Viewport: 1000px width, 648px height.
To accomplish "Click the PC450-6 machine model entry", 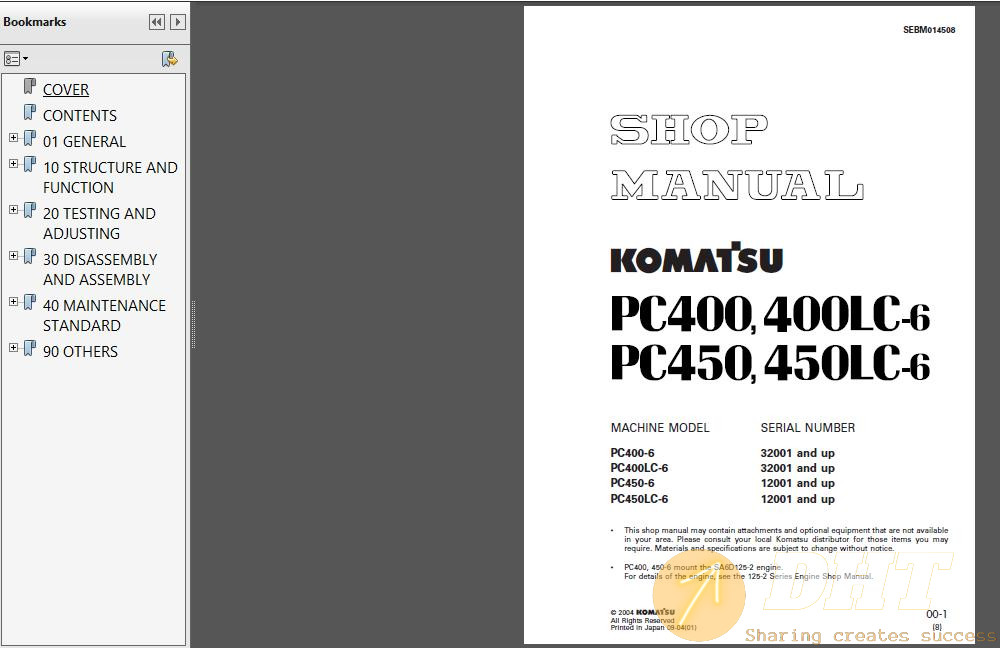I will point(632,483).
